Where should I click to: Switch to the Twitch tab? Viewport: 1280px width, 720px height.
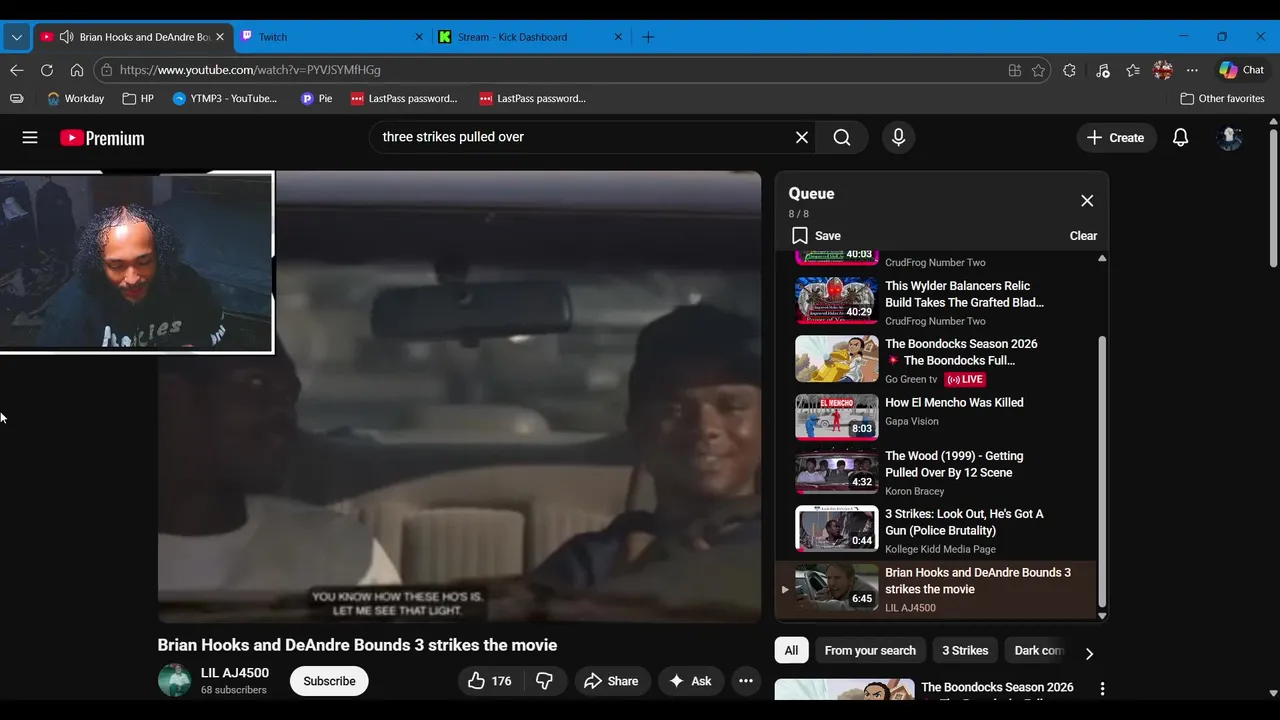pos(332,37)
